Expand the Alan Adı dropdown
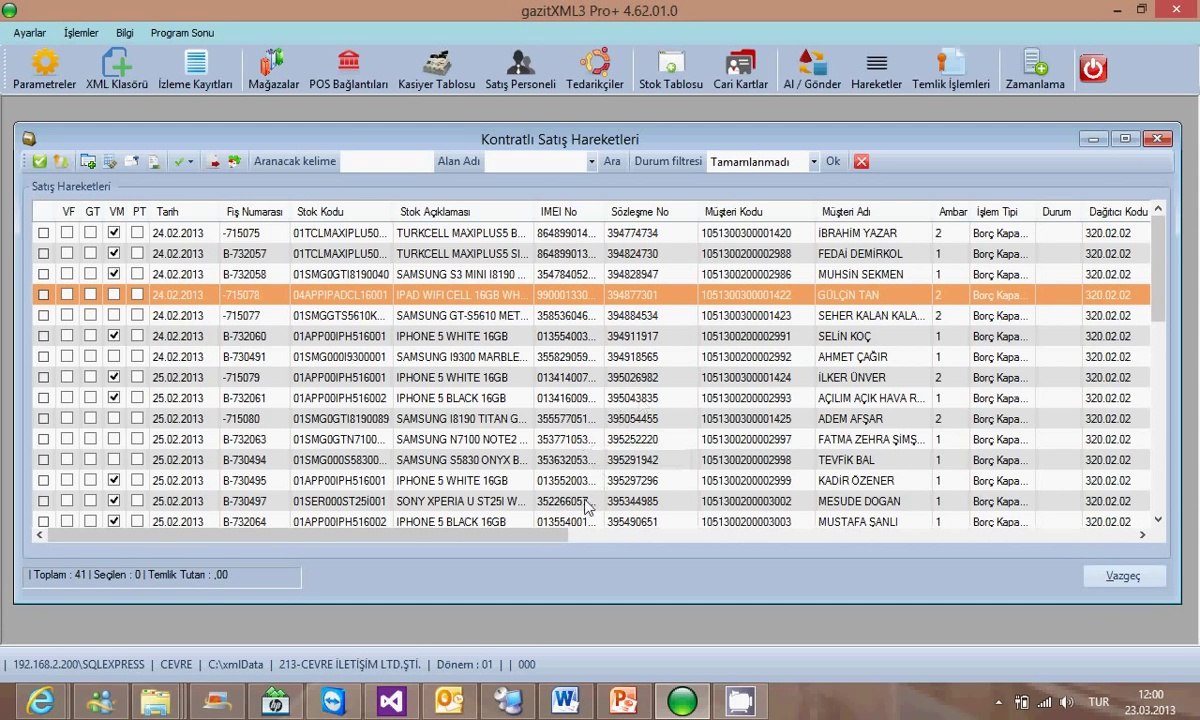The height and width of the screenshot is (720, 1200). 592,162
